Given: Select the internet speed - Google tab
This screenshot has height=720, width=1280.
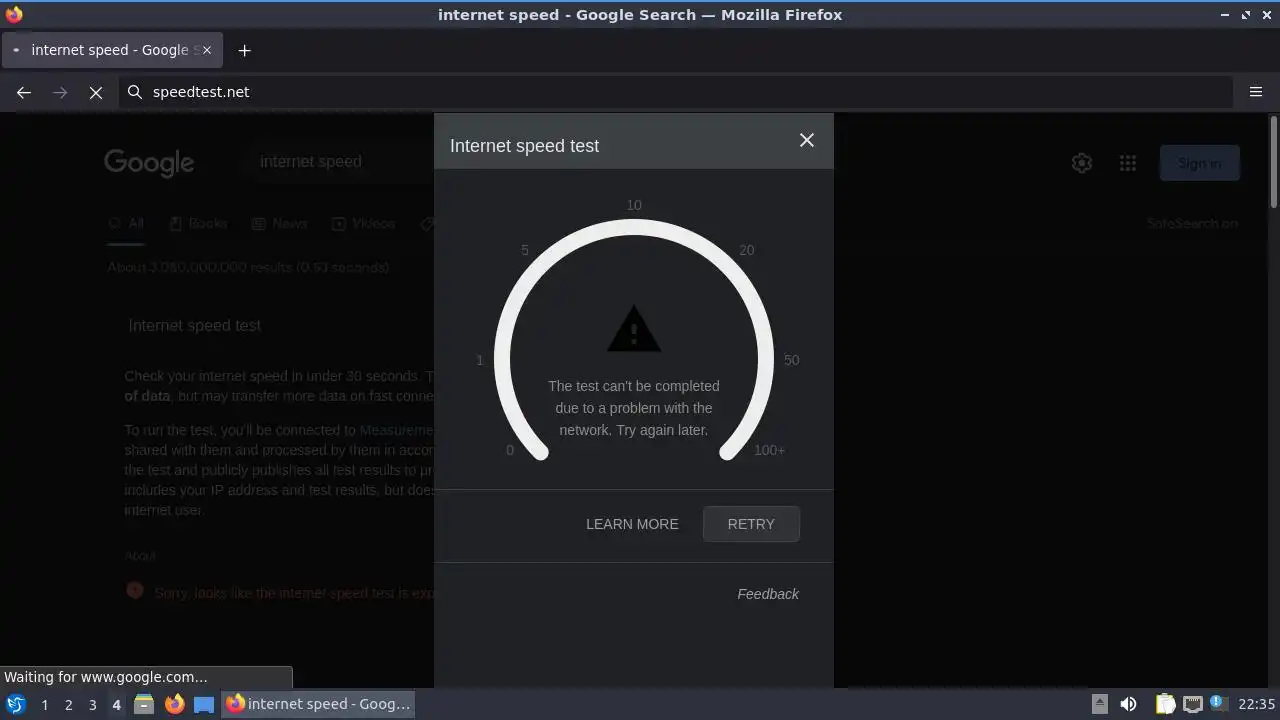Looking at the screenshot, I should point(112,50).
